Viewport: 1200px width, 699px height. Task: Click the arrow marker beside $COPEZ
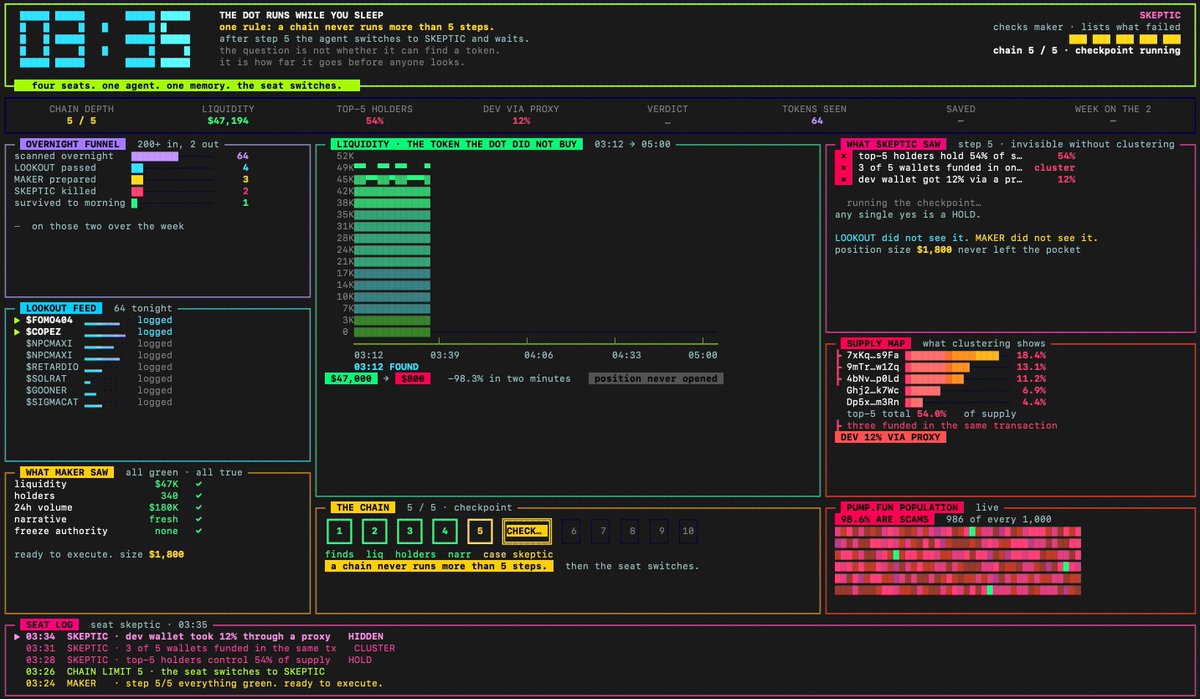tap(17, 332)
